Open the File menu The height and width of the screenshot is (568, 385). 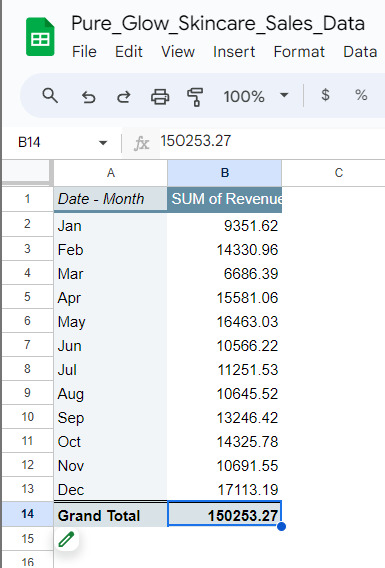84,52
